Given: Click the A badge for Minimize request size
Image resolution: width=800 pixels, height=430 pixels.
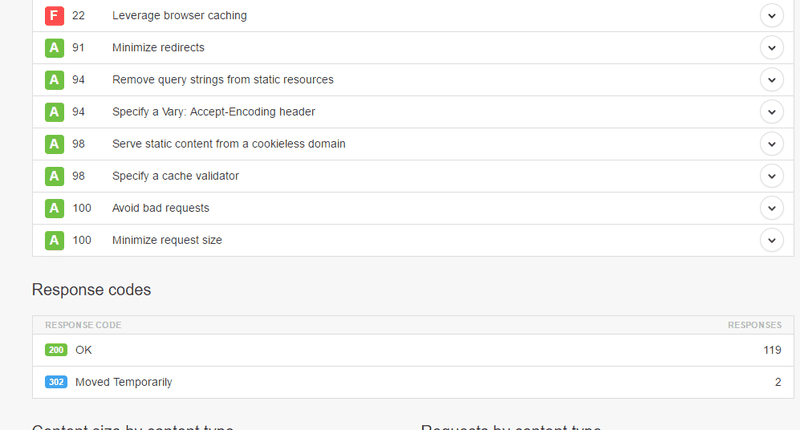Looking at the screenshot, I should [x=54, y=240].
